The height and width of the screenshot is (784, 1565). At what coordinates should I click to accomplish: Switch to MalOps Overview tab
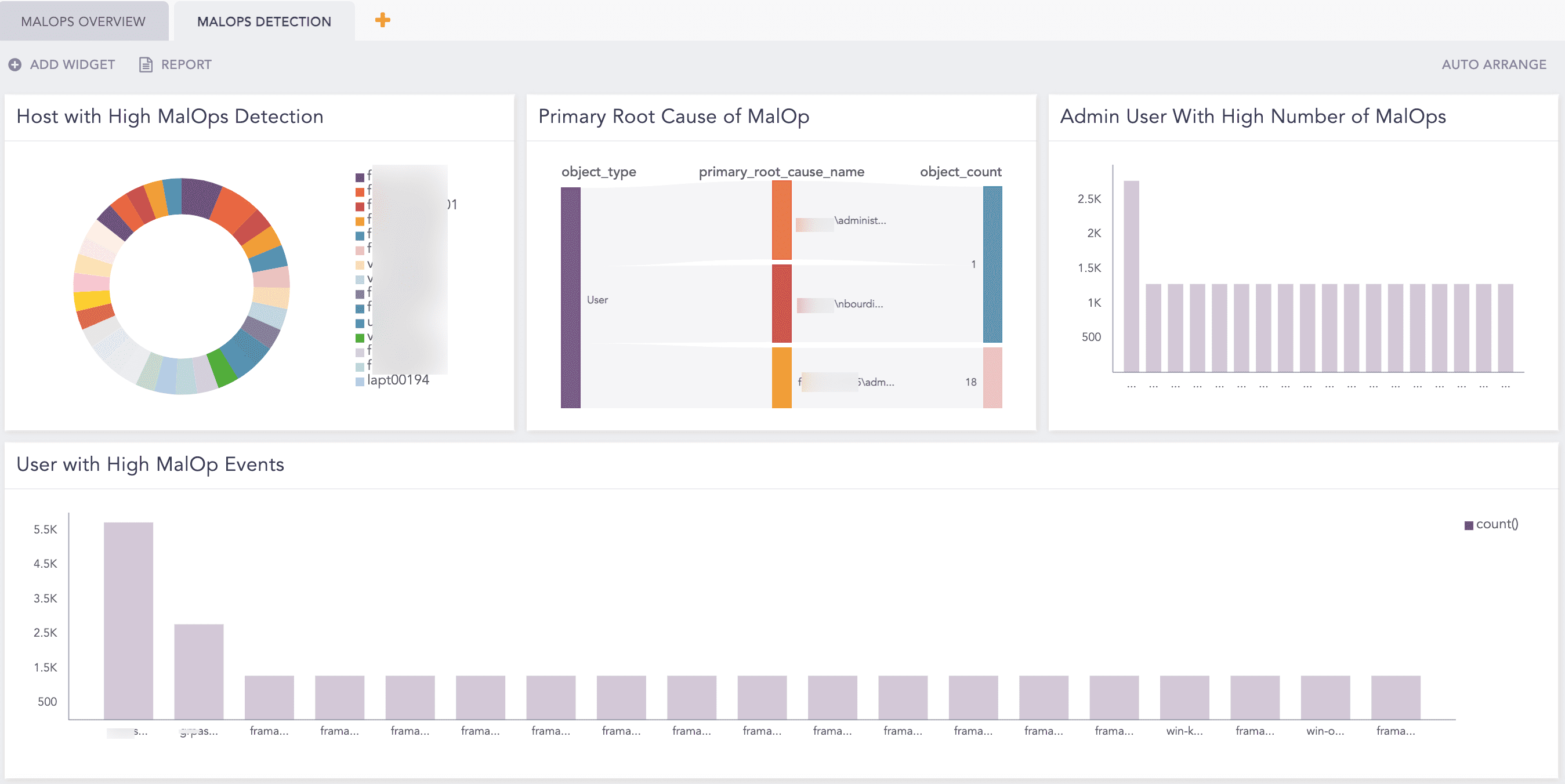(83, 21)
